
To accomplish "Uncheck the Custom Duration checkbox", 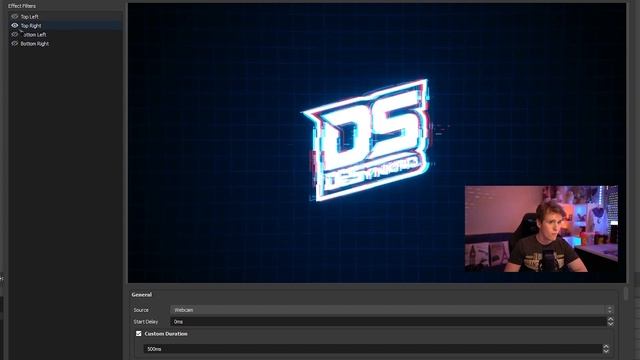I will coord(139,333).
